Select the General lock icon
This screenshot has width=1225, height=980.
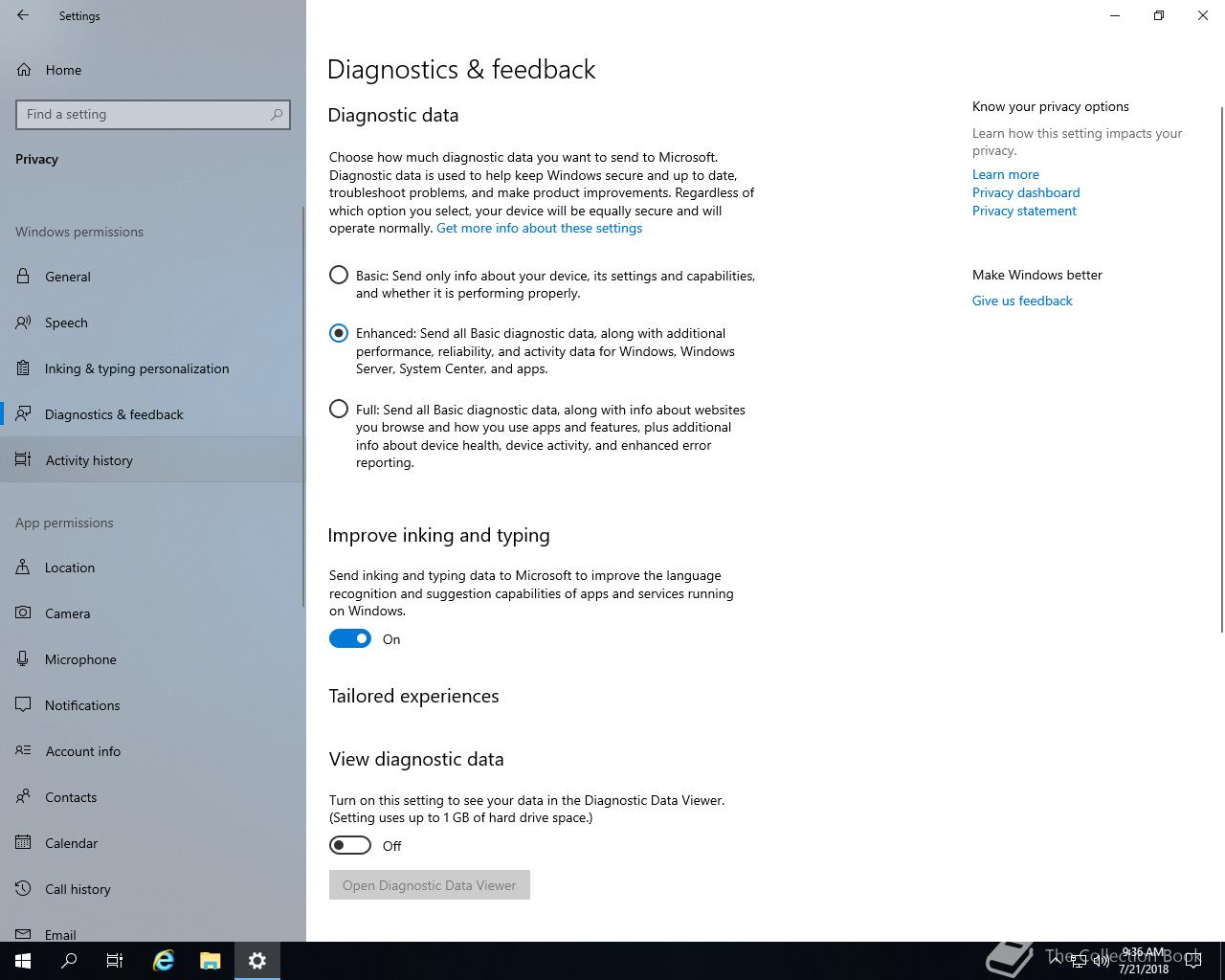24,277
